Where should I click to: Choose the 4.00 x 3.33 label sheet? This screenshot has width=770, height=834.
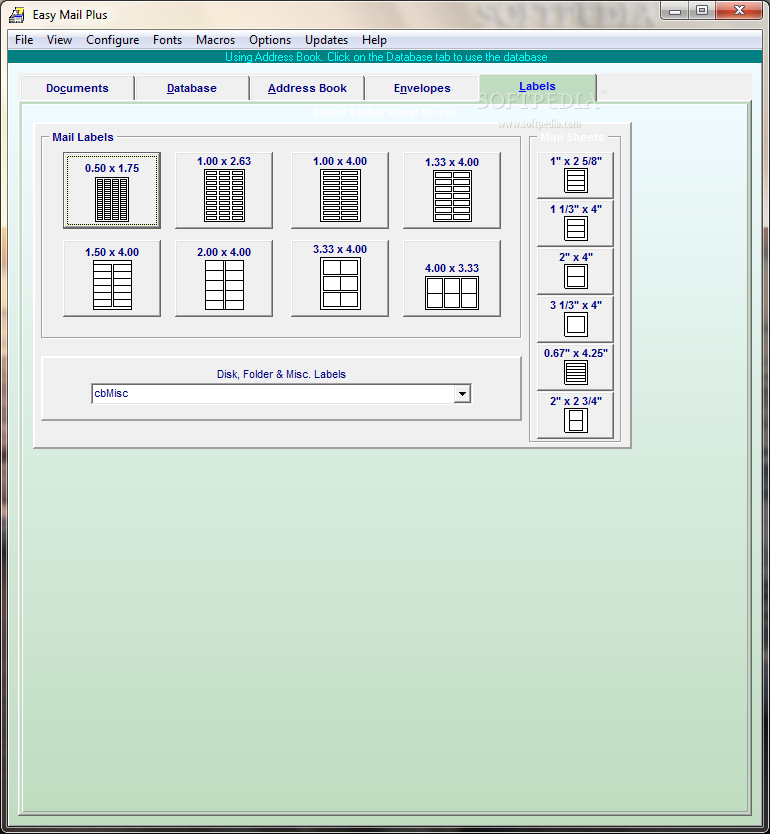point(451,278)
